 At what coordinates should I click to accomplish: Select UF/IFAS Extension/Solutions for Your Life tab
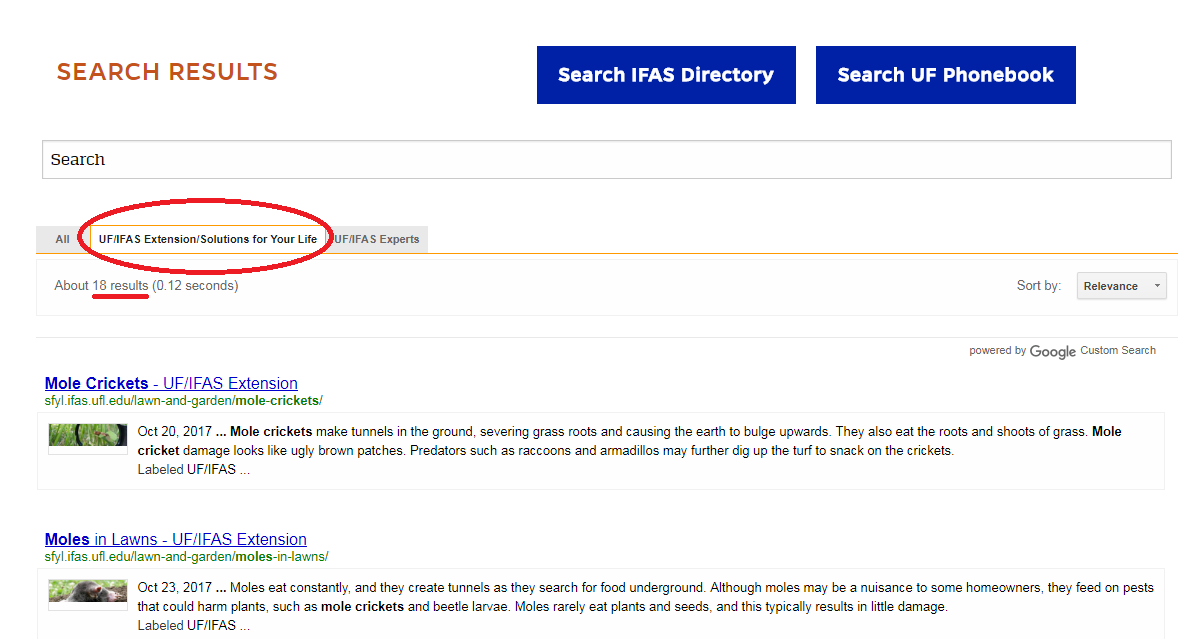click(208, 239)
